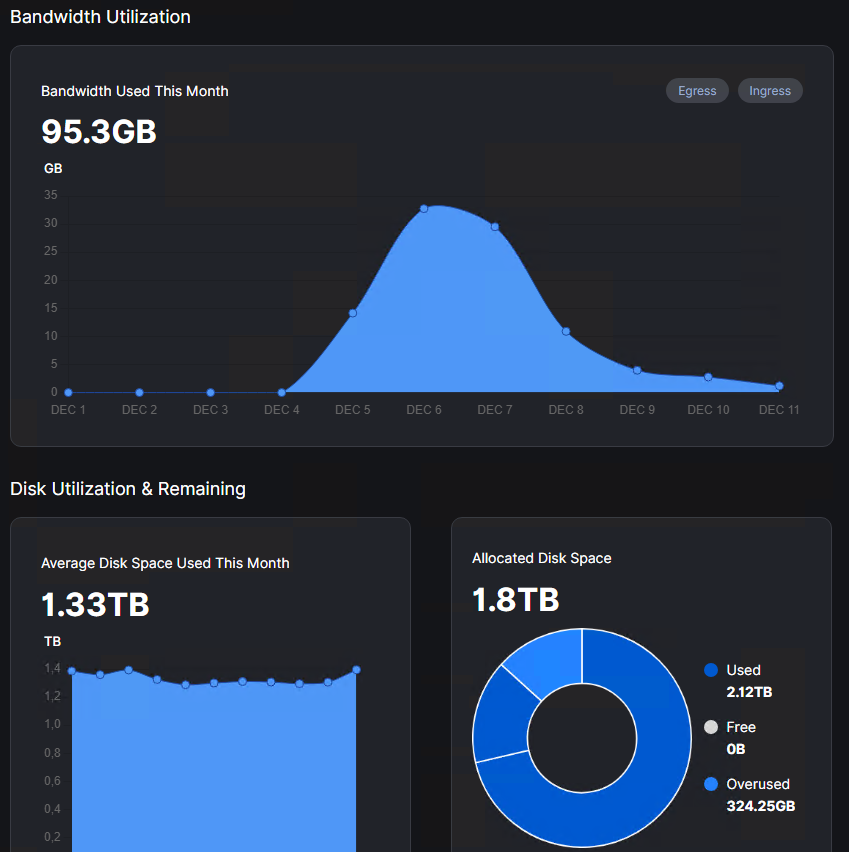Viewport: 849px width, 852px height.
Task: Click the Overused legend color dot
Action: pos(711,784)
